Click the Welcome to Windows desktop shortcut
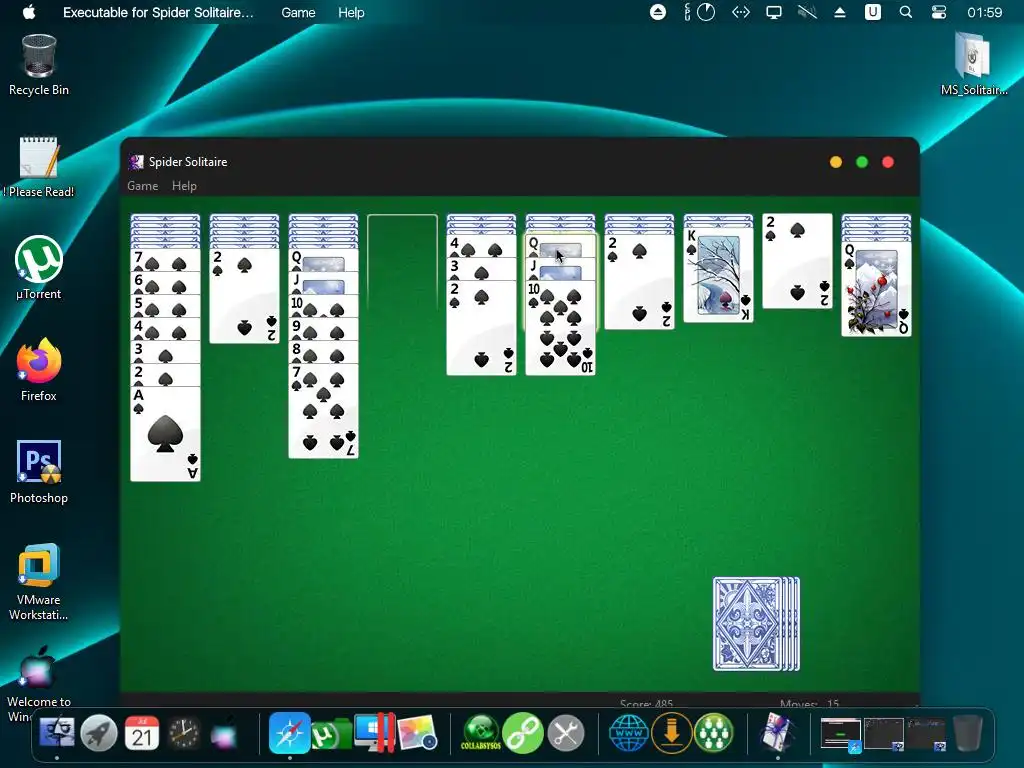This screenshot has width=1024, height=768. [x=39, y=684]
